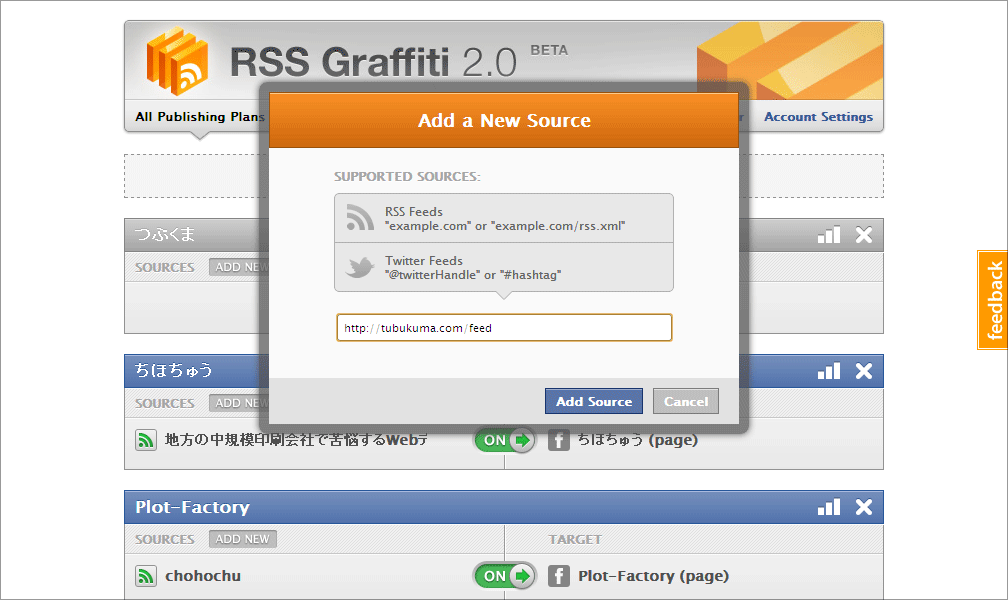
Task: View statistics for Plot-Factory plan
Action: click(829, 507)
